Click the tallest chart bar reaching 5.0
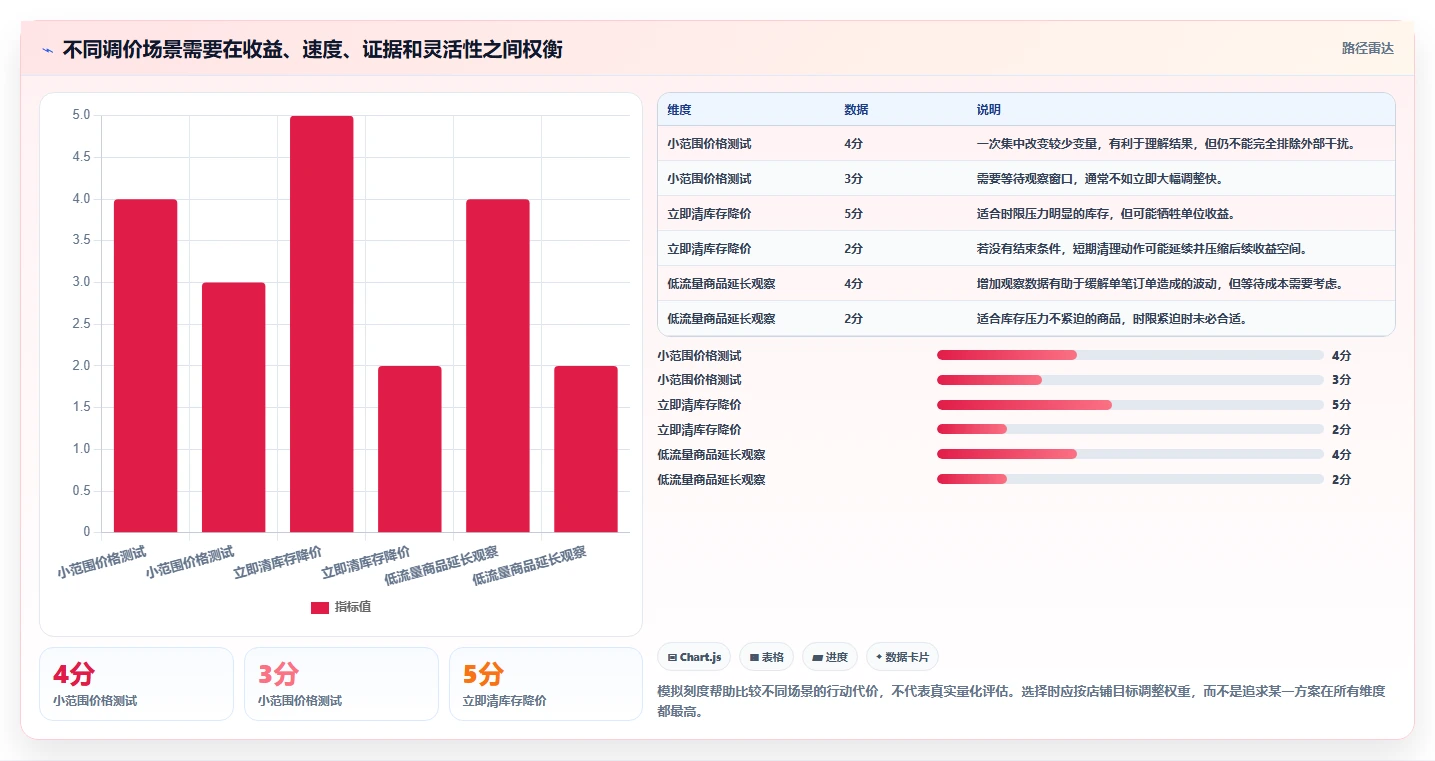Image resolution: width=1435 pixels, height=761 pixels. [322, 324]
